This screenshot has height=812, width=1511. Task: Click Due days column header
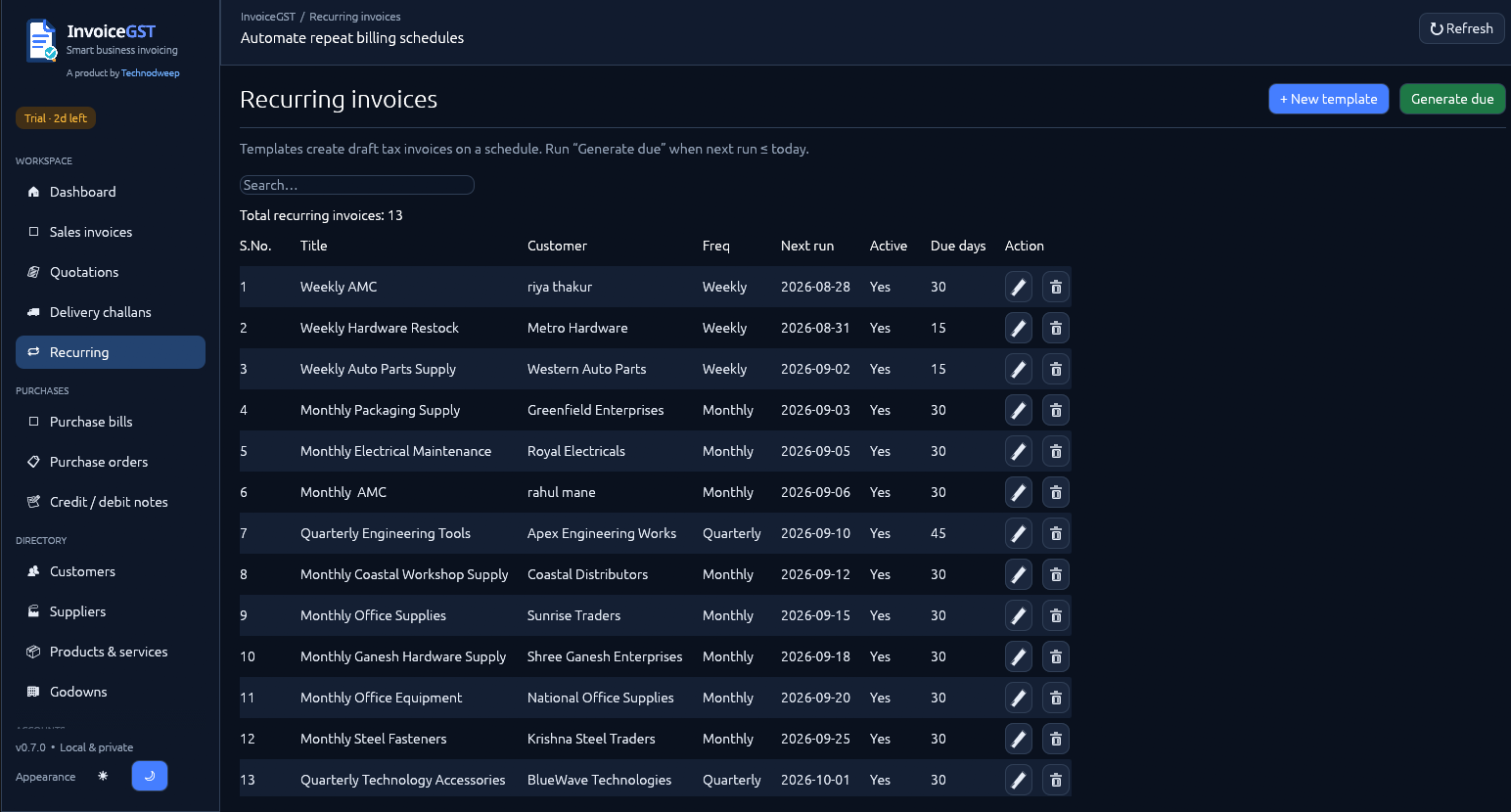point(958,246)
